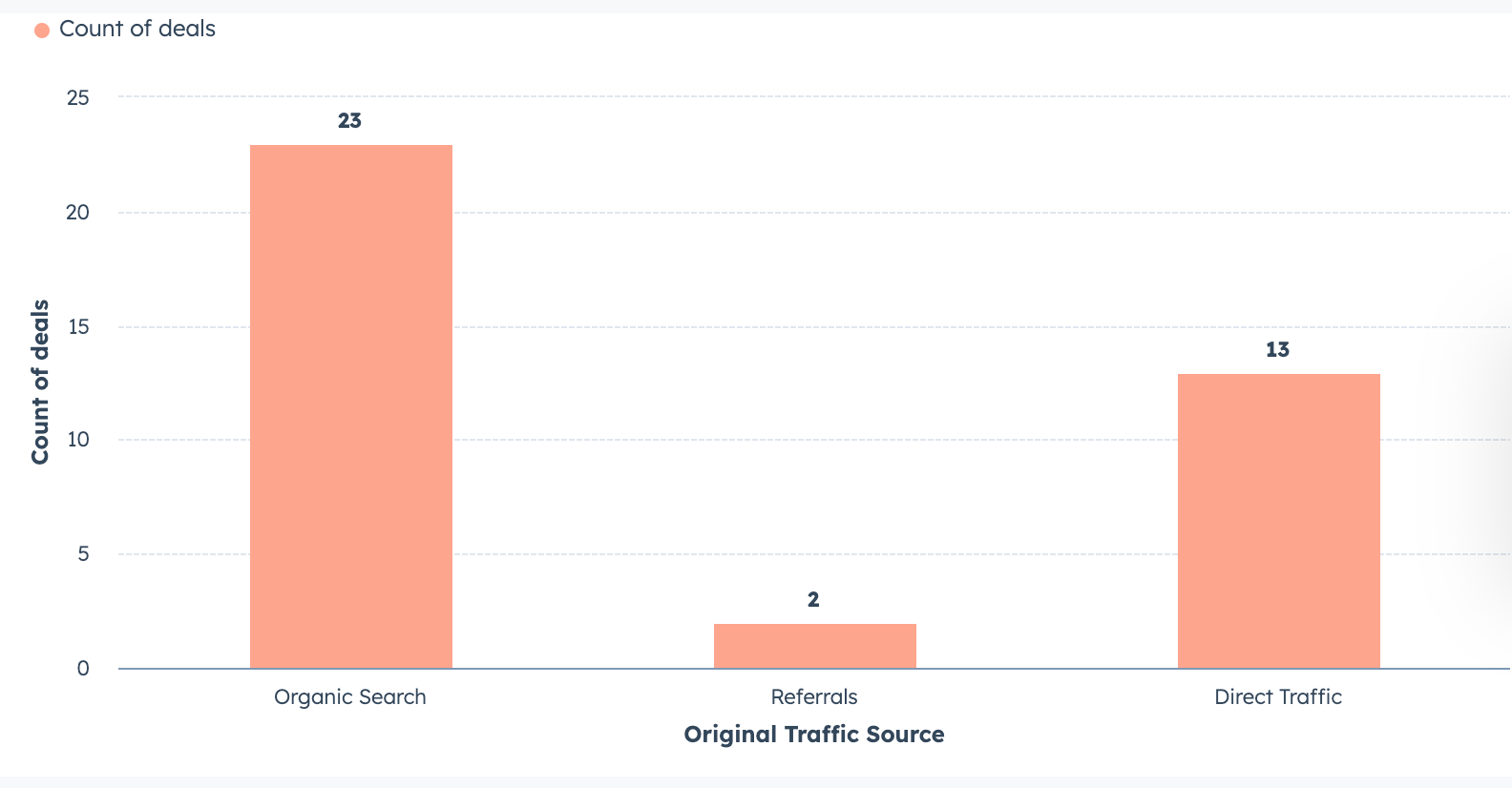The width and height of the screenshot is (1512, 788).
Task: Click the vertical Count of deals axis title
Action: (40, 383)
